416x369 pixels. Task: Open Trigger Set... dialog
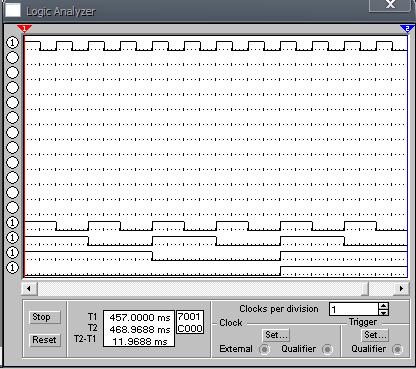pyautogui.click(x=374, y=335)
